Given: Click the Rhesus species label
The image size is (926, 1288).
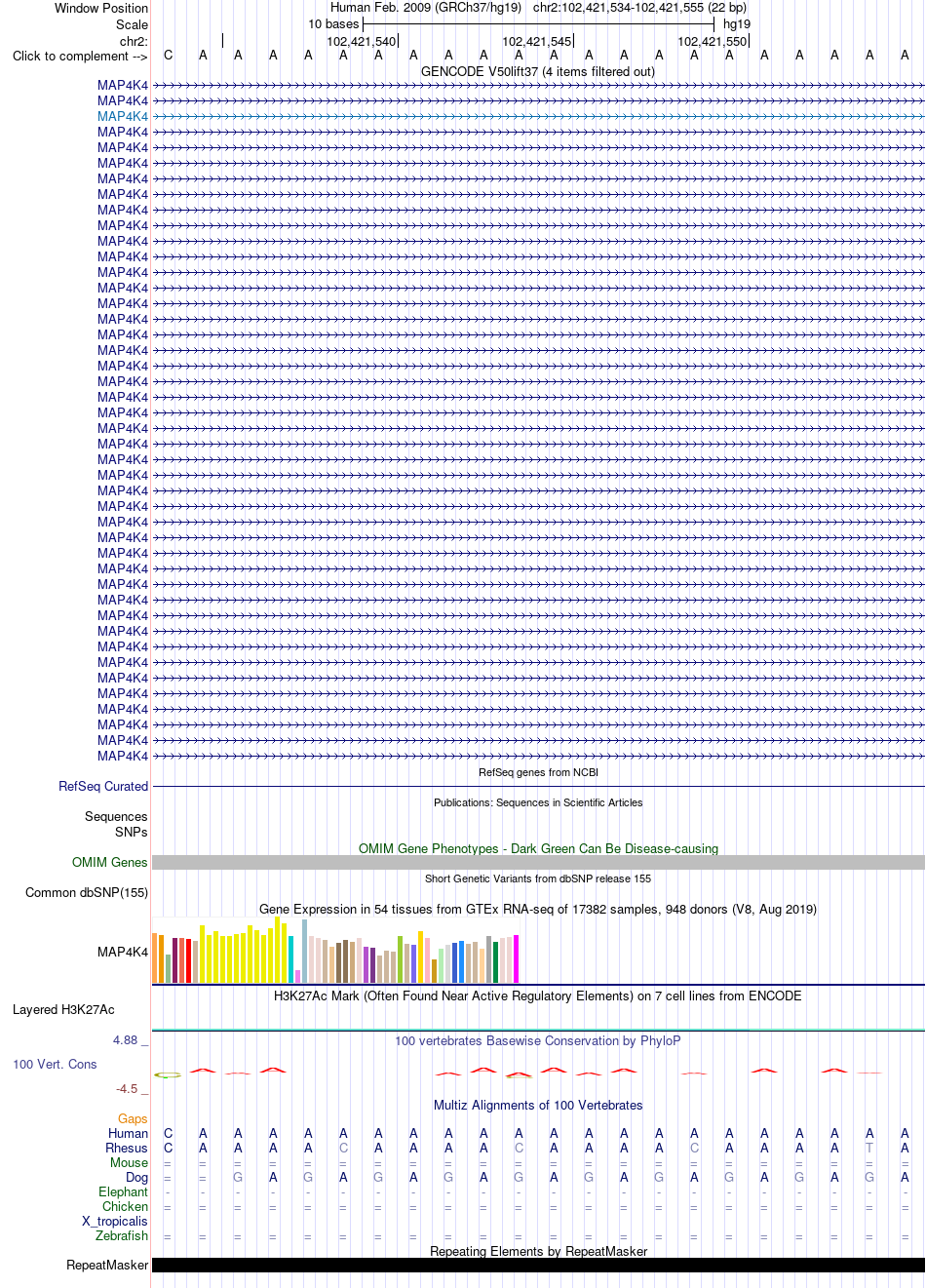Looking at the screenshot, I should tap(127, 1148).
